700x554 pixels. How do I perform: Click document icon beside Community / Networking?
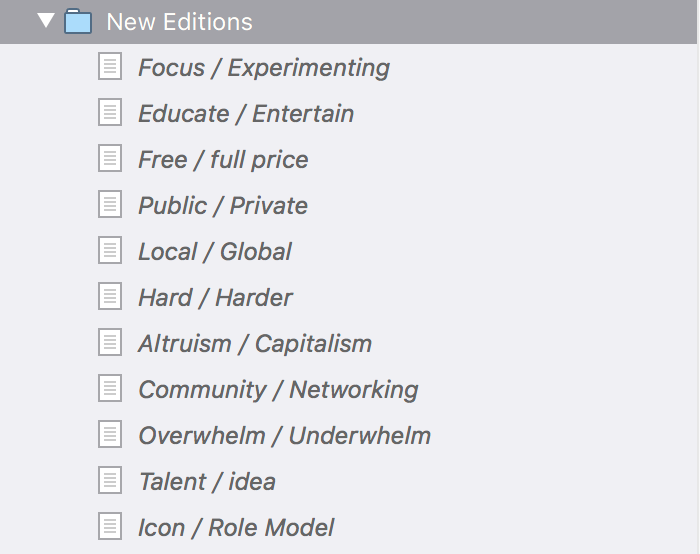pos(110,388)
